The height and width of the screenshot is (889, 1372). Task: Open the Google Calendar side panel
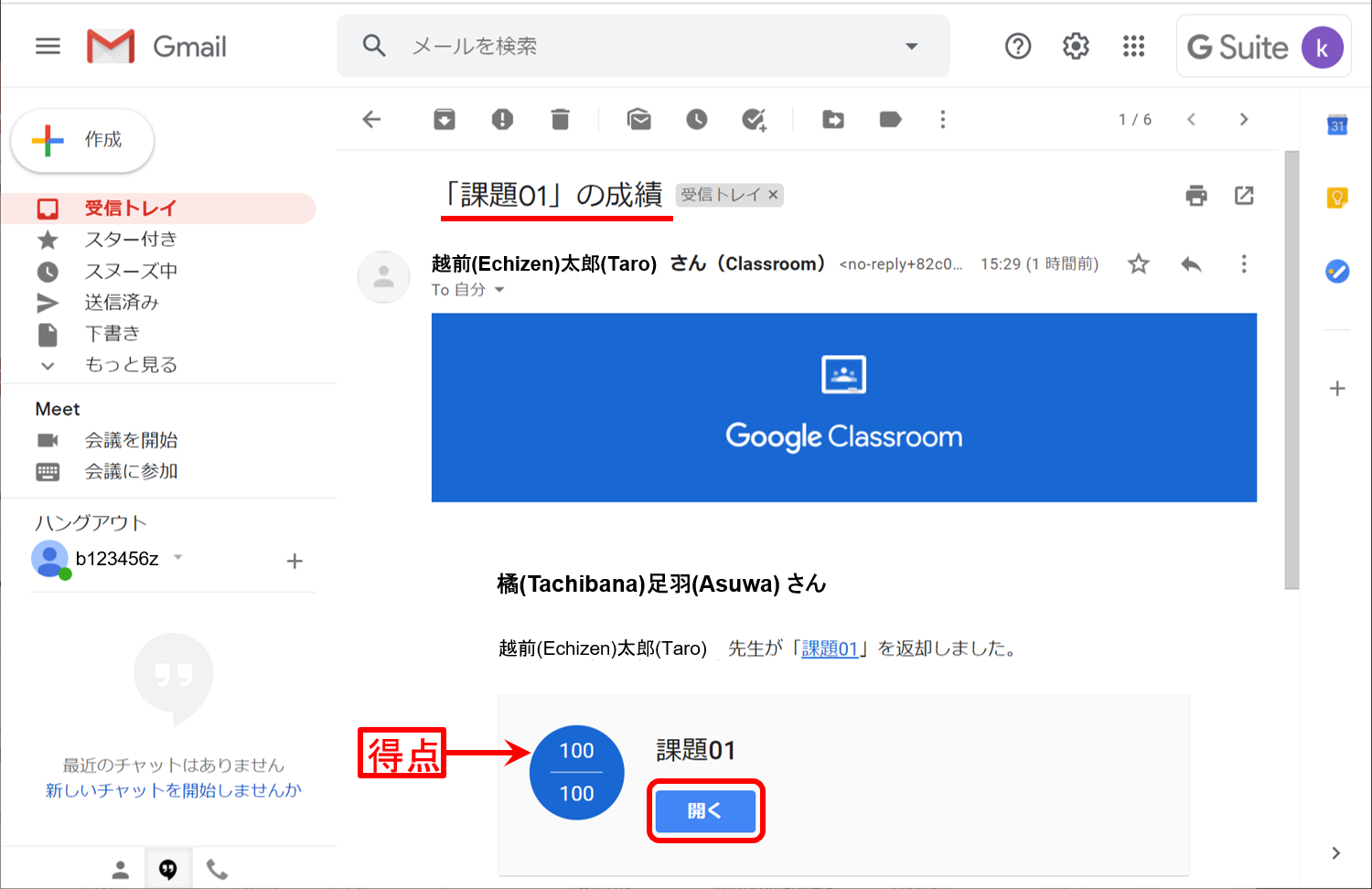pos(1337,124)
